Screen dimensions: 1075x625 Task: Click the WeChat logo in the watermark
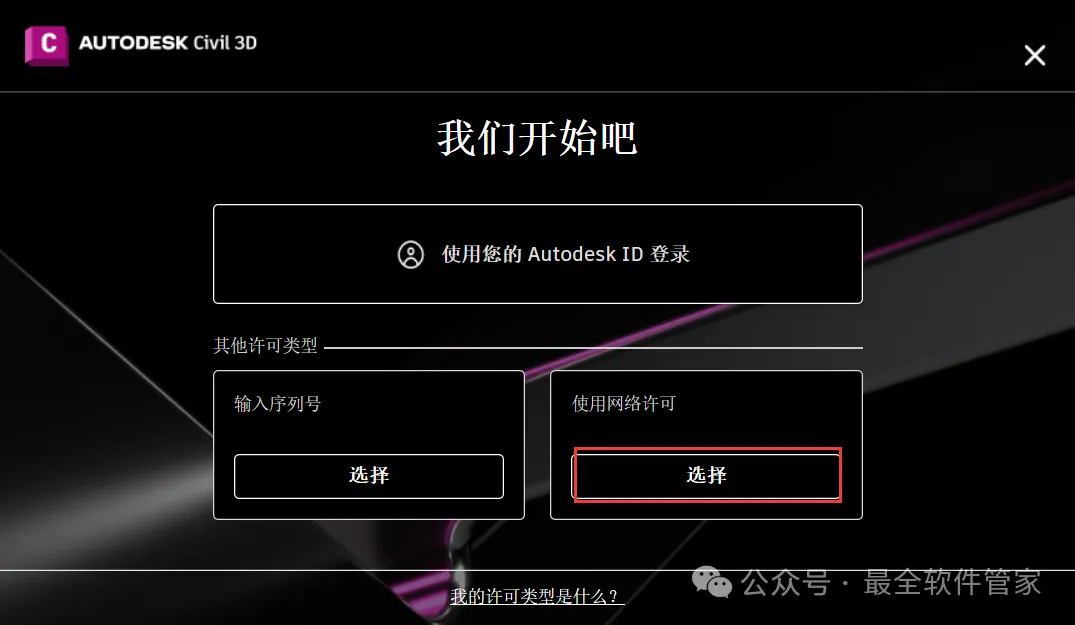tap(712, 583)
